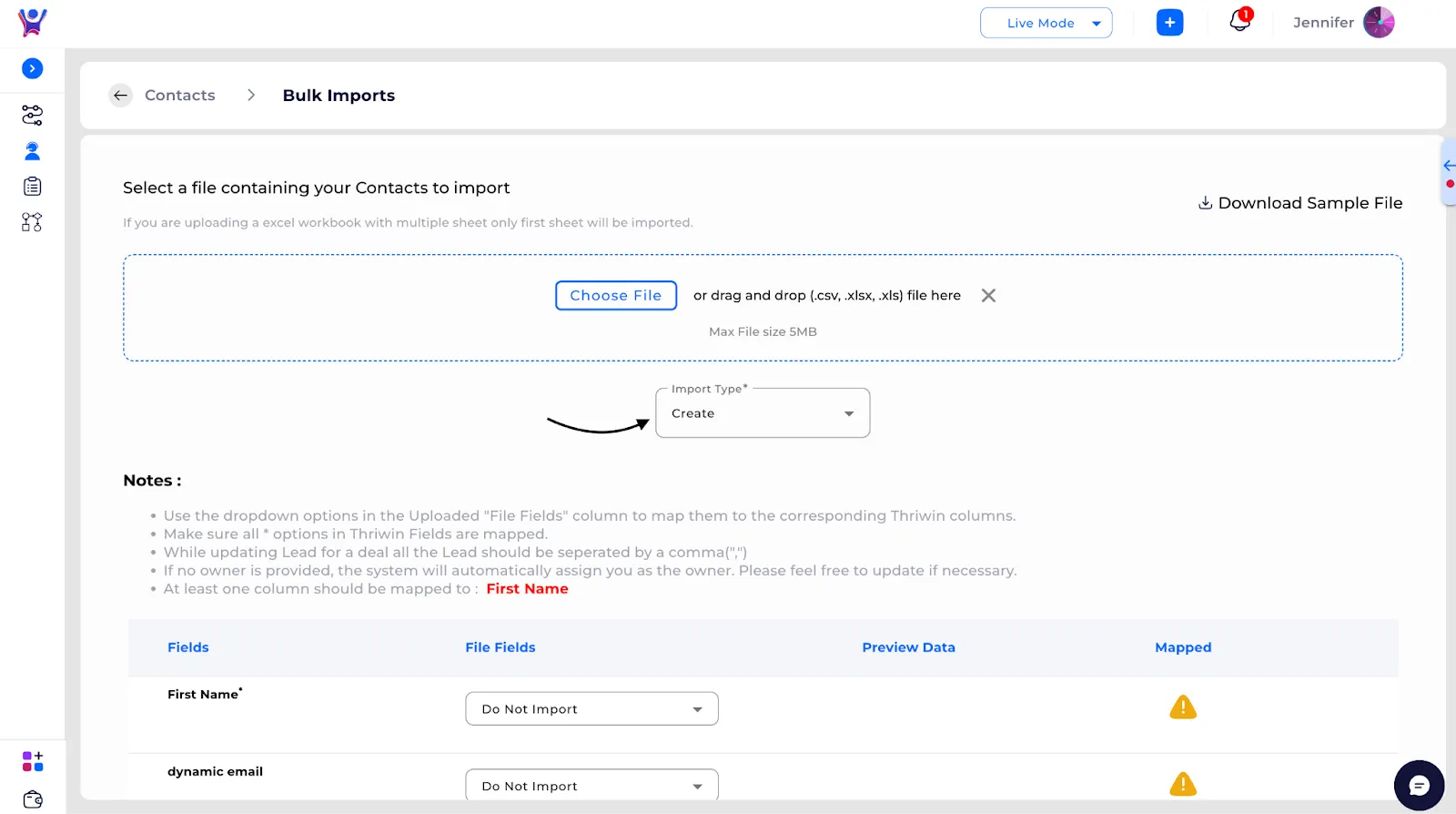Image resolution: width=1456 pixels, height=814 pixels.
Task: Click the blue plus quick-add button
Action: [1169, 23]
